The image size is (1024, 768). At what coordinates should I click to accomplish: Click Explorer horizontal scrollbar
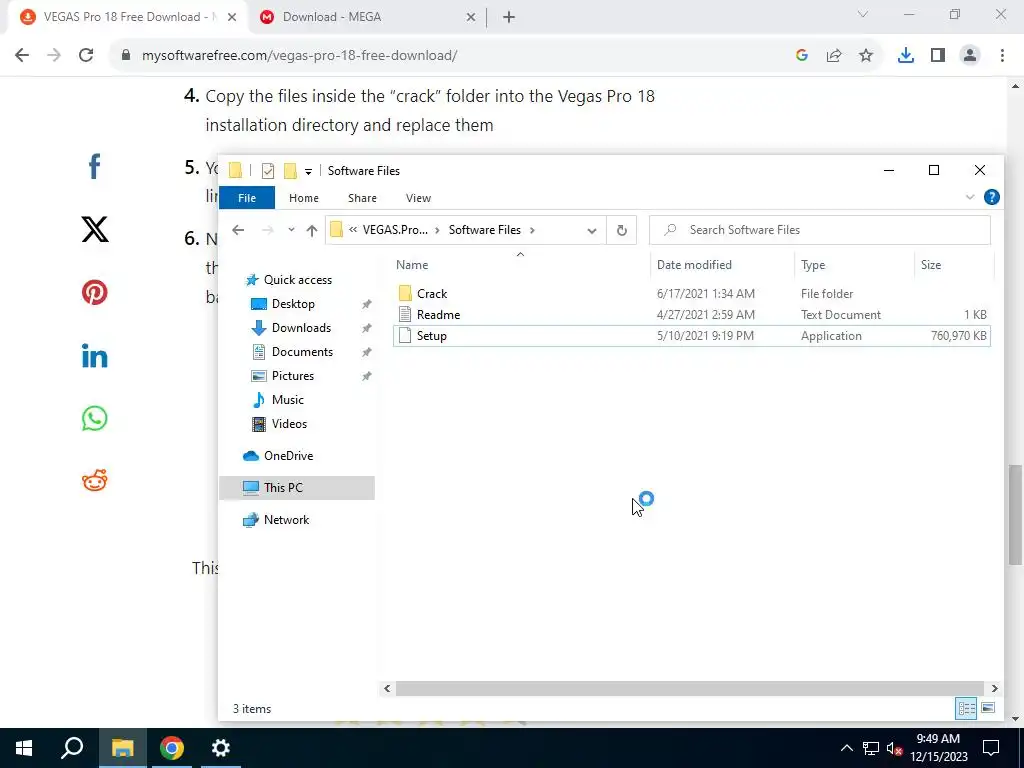(x=690, y=688)
